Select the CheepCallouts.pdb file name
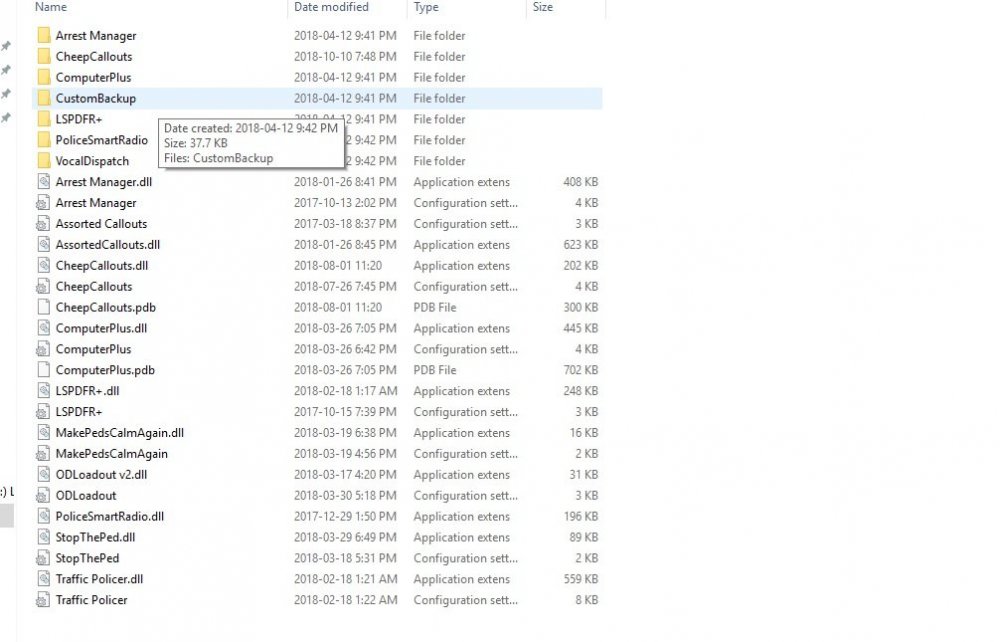Image resolution: width=1000 pixels, height=642 pixels. [x=105, y=307]
